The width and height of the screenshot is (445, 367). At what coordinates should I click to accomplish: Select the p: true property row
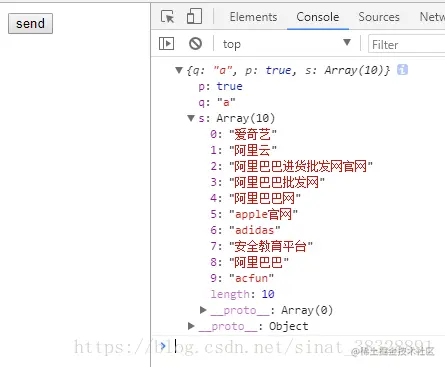[220, 86]
